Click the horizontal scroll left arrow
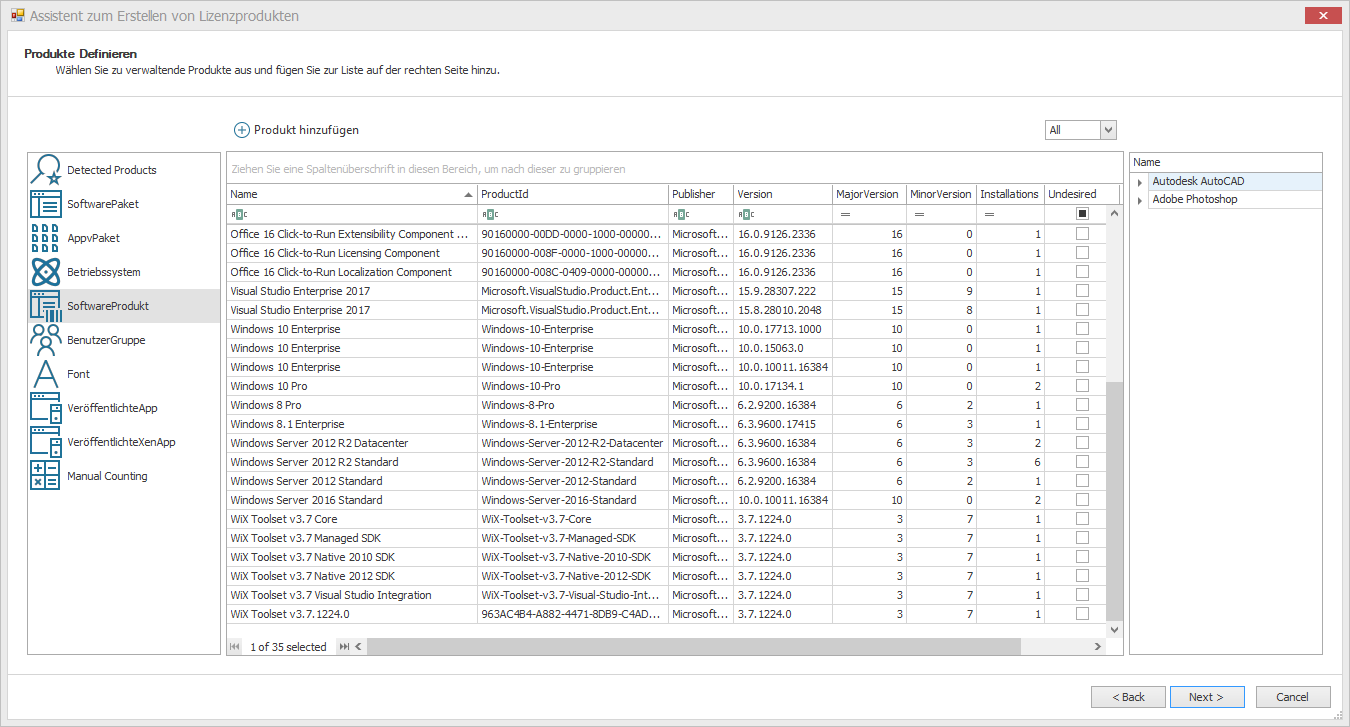 [x=360, y=647]
